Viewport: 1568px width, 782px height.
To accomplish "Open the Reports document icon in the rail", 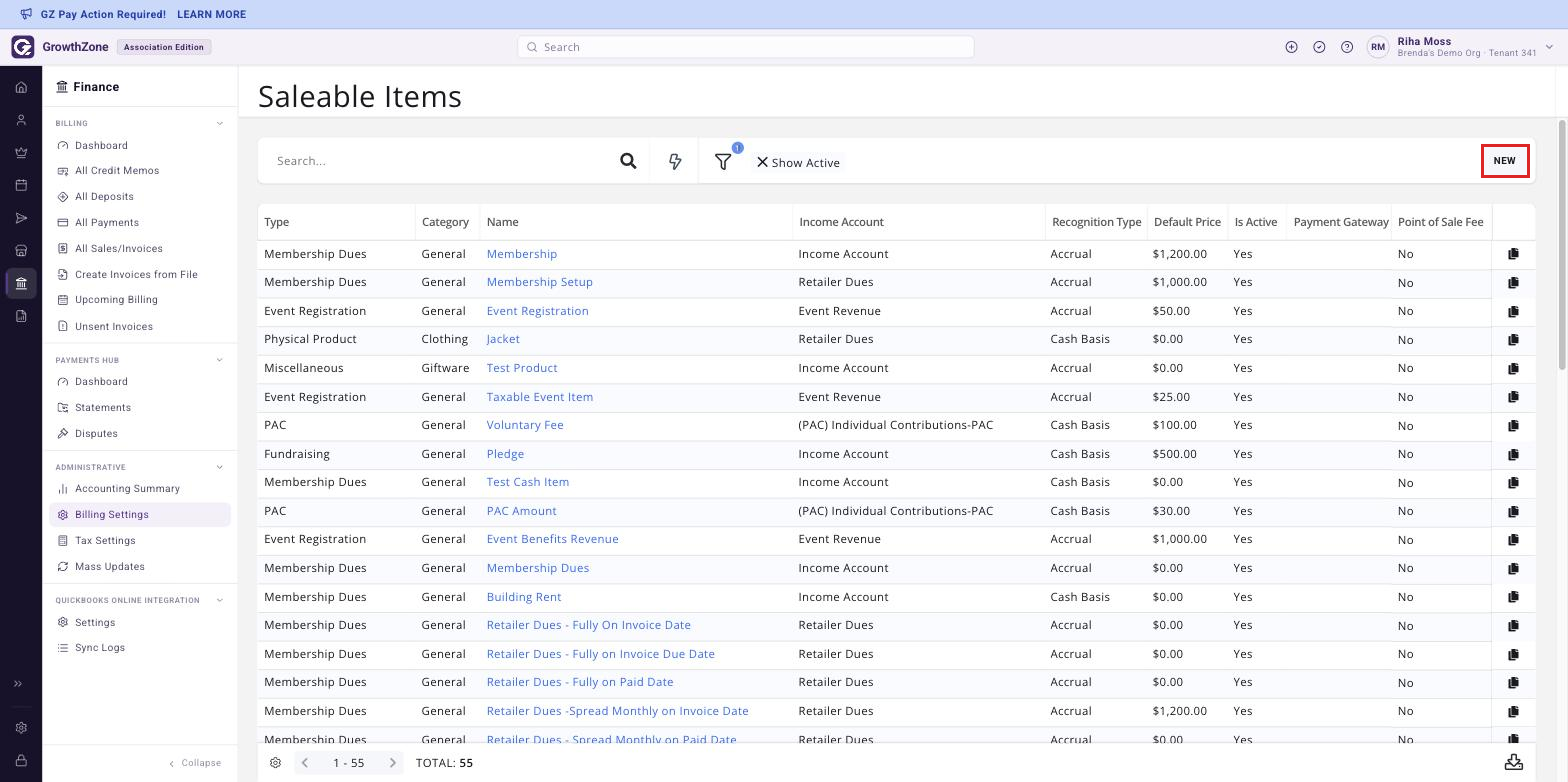I will [21, 316].
